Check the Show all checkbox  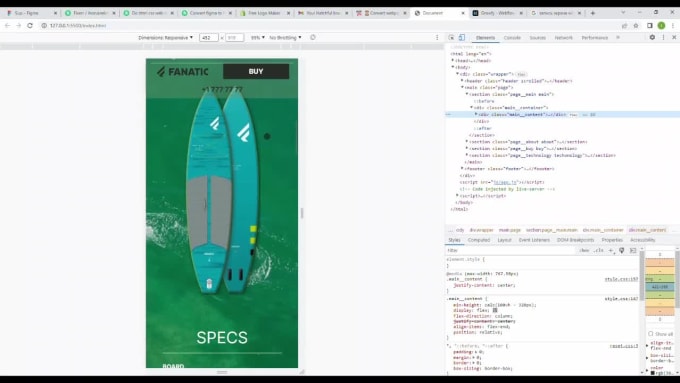(651, 334)
